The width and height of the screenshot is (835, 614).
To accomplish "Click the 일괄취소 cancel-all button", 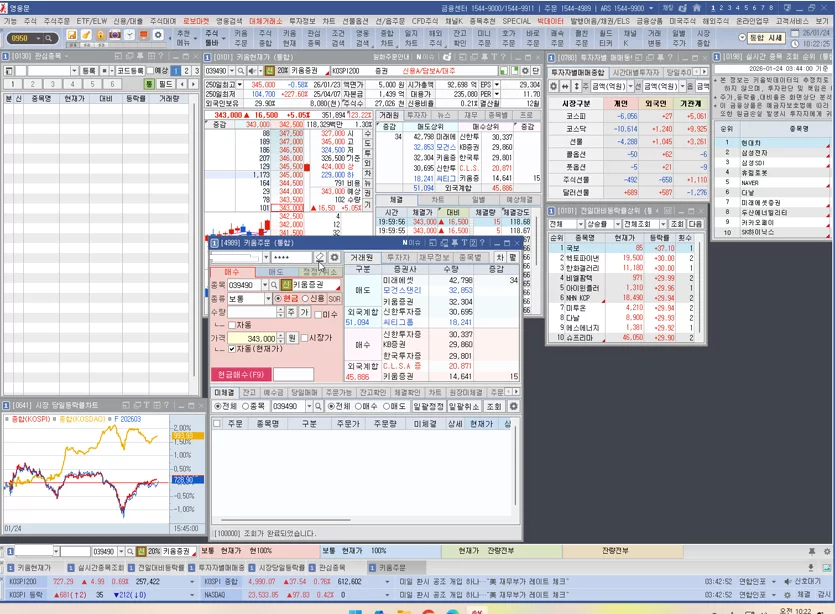I will pos(464,406).
